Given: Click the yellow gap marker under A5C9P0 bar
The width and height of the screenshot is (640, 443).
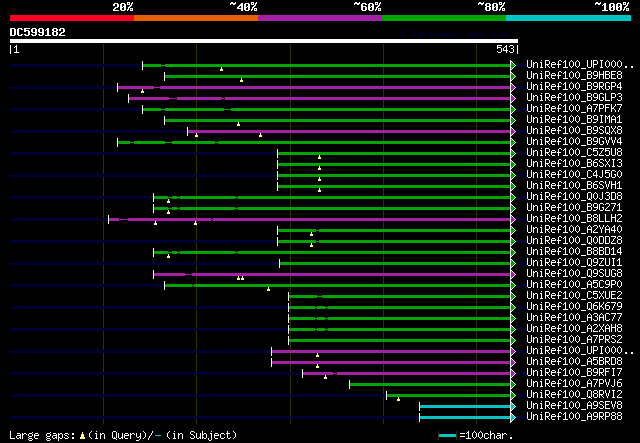Looking at the screenshot, I should (268, 289).
